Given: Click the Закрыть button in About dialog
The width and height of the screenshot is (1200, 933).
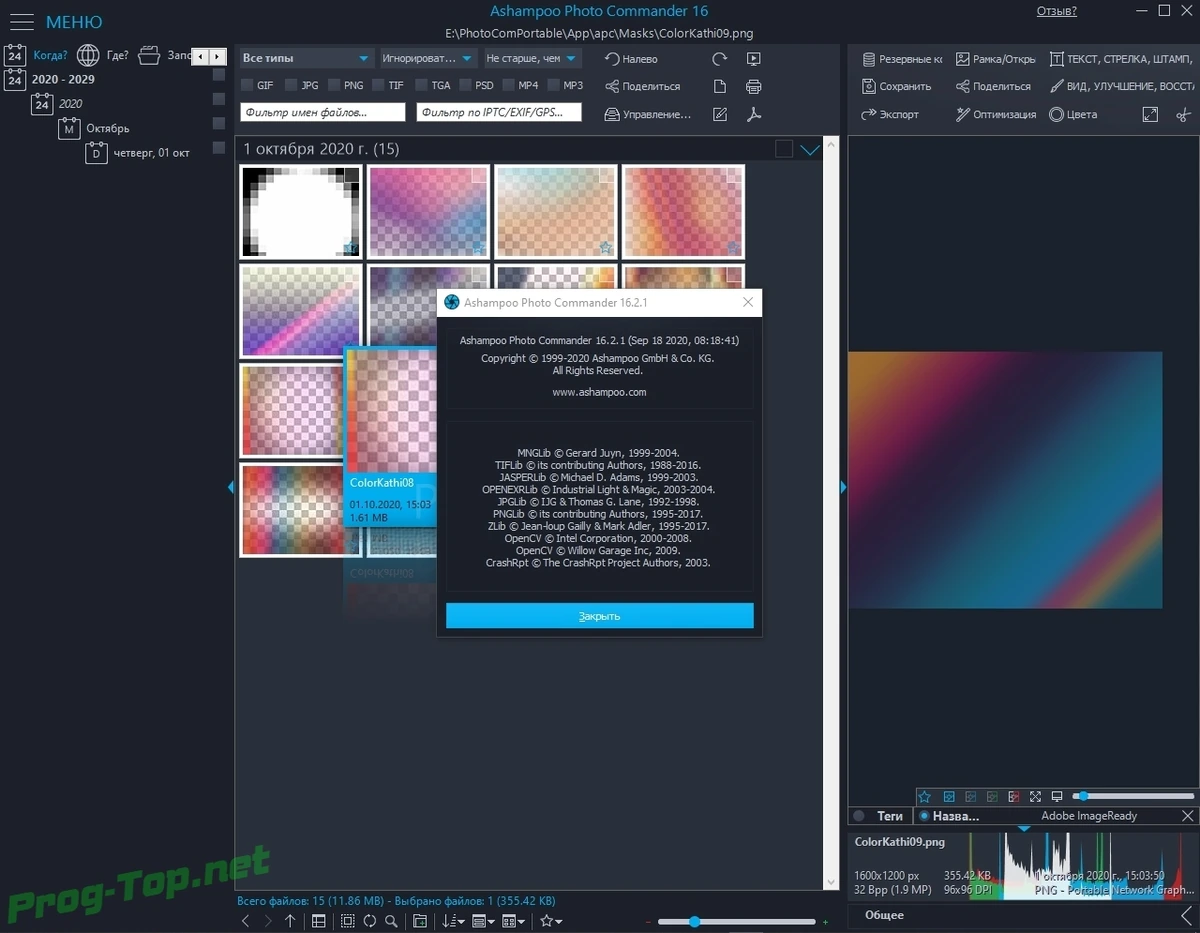Looking at the screenshot, I should click(599, 616).
